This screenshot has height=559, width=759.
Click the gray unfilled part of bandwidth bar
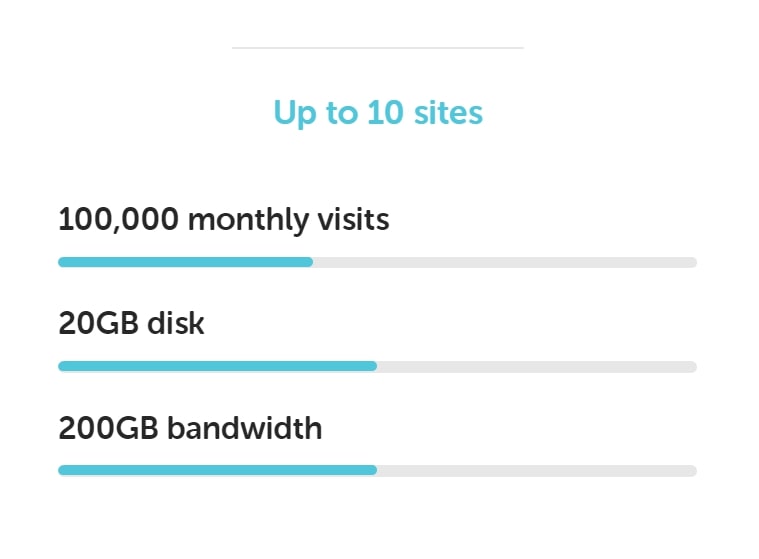537,470
